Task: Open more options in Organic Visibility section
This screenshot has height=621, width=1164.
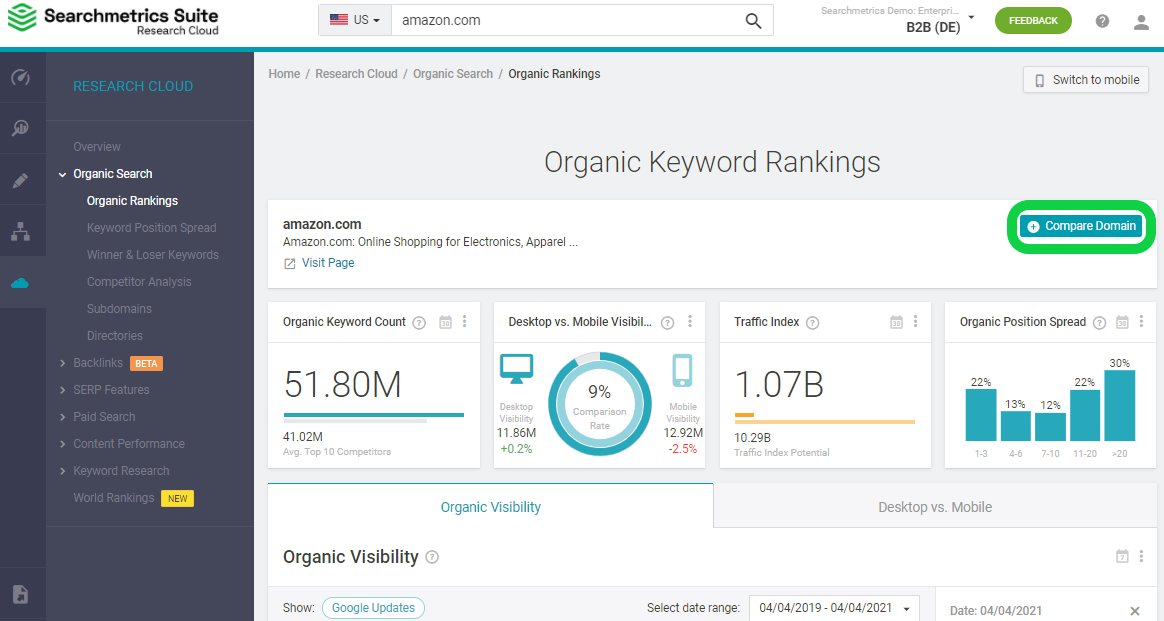Action: pyautogui.click(x=1141, y=556)
